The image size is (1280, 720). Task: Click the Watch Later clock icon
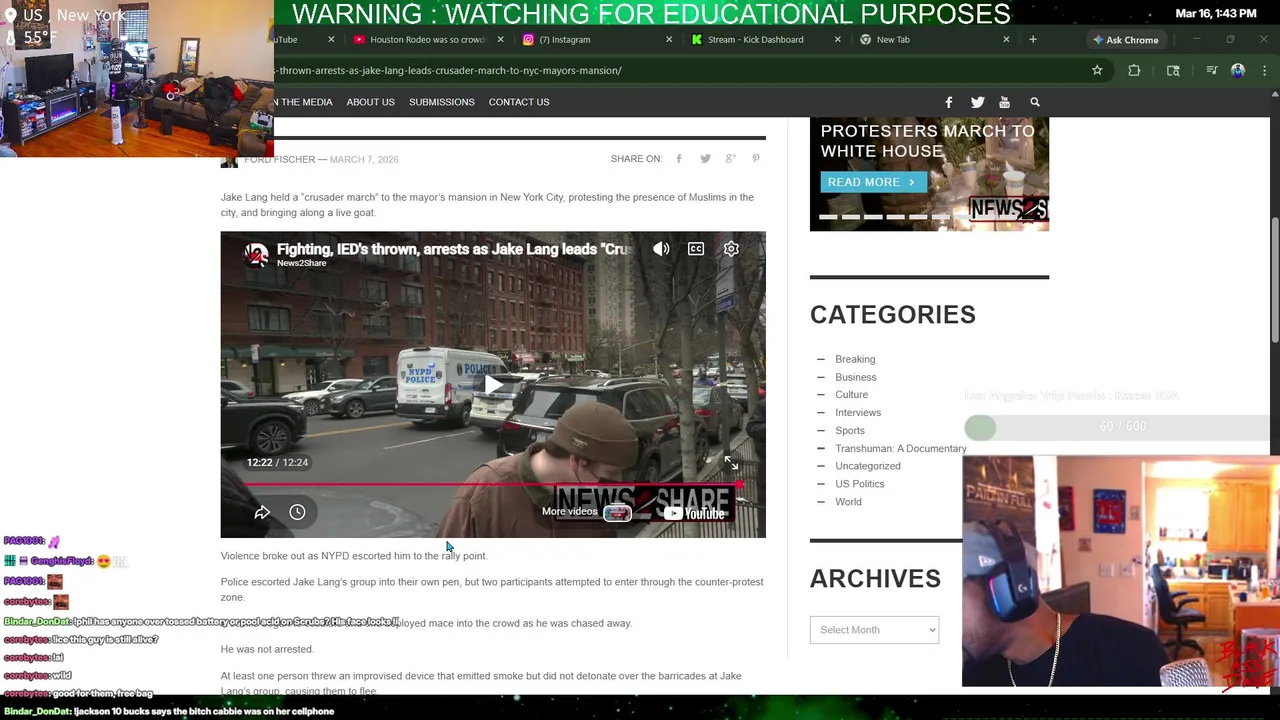[297, 512]
